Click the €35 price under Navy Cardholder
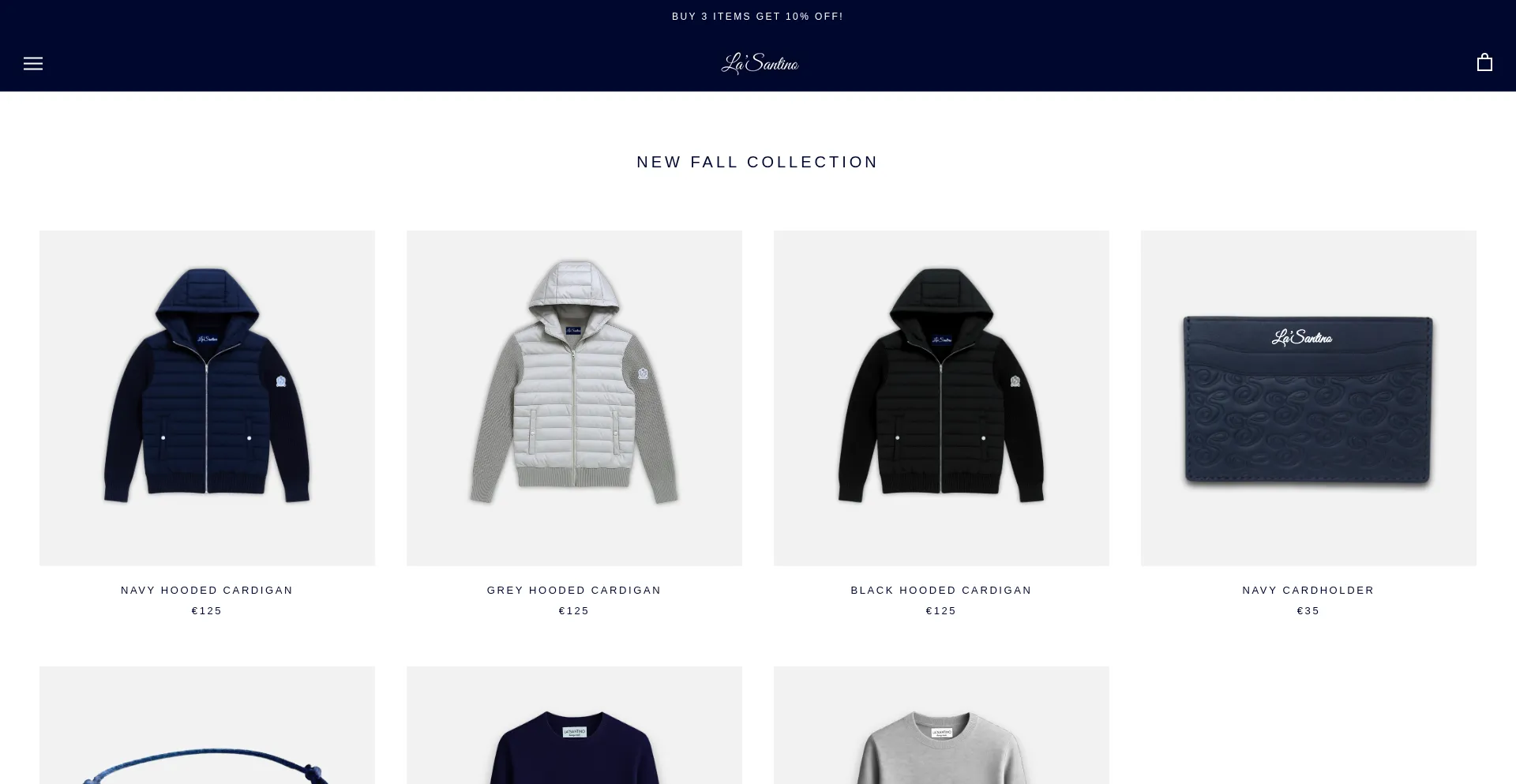This screenshot has width=1516, height=784. (x=1308, y=611)
